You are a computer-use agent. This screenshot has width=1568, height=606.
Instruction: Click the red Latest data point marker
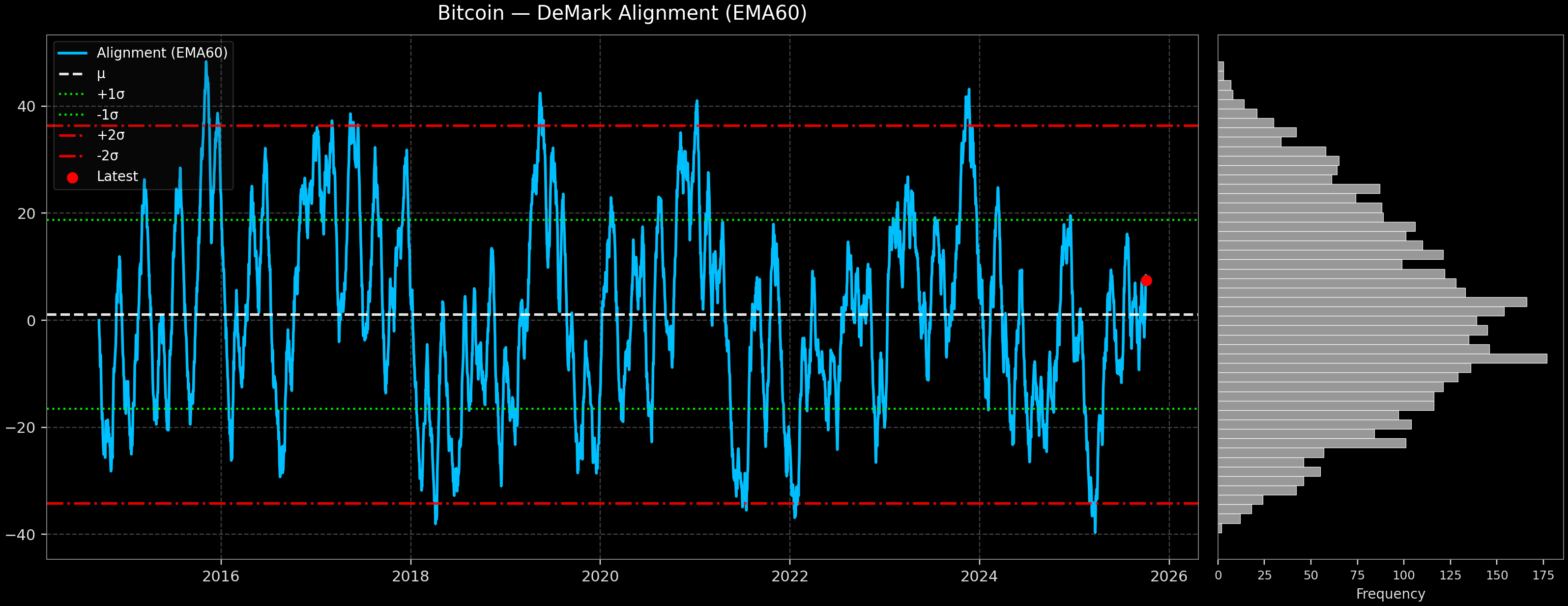point(1146,281)
